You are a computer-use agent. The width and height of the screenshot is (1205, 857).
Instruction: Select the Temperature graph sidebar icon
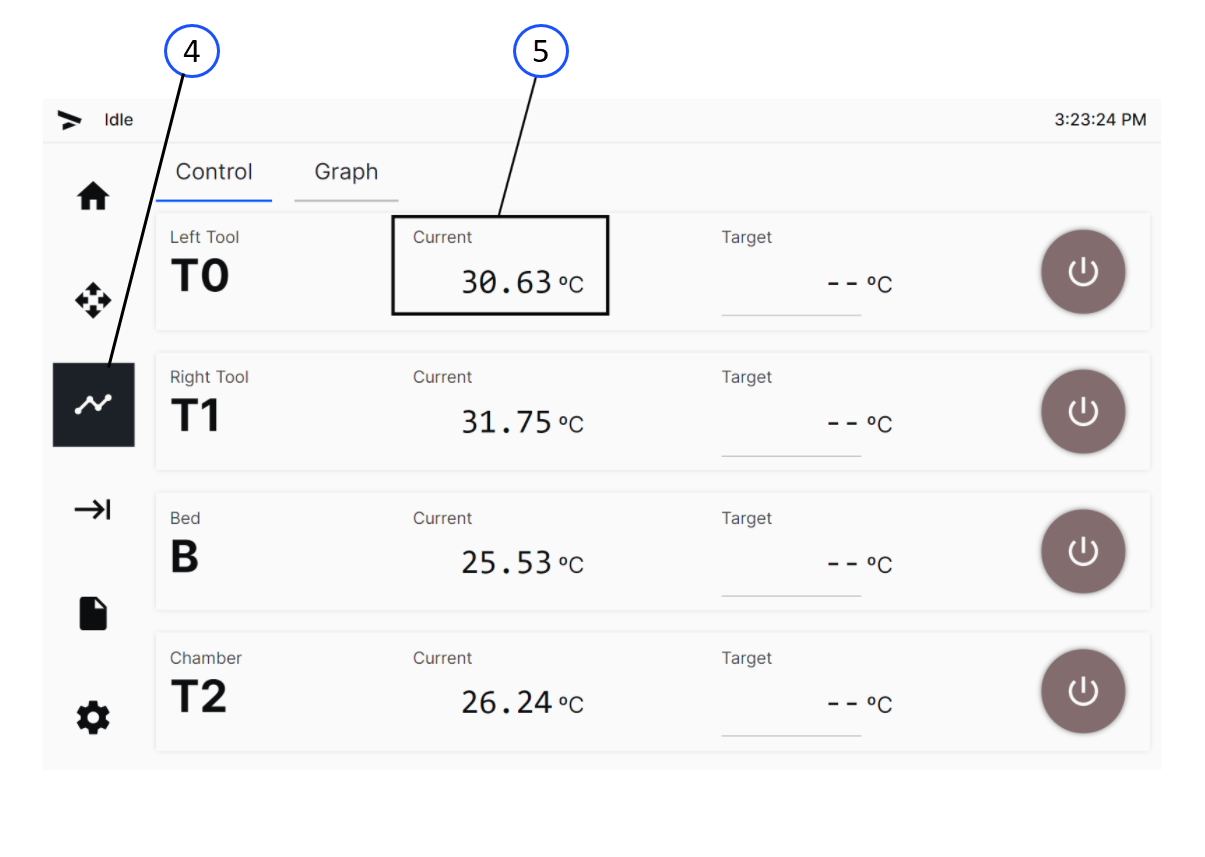pyautogui.click(x=93, y=405)
